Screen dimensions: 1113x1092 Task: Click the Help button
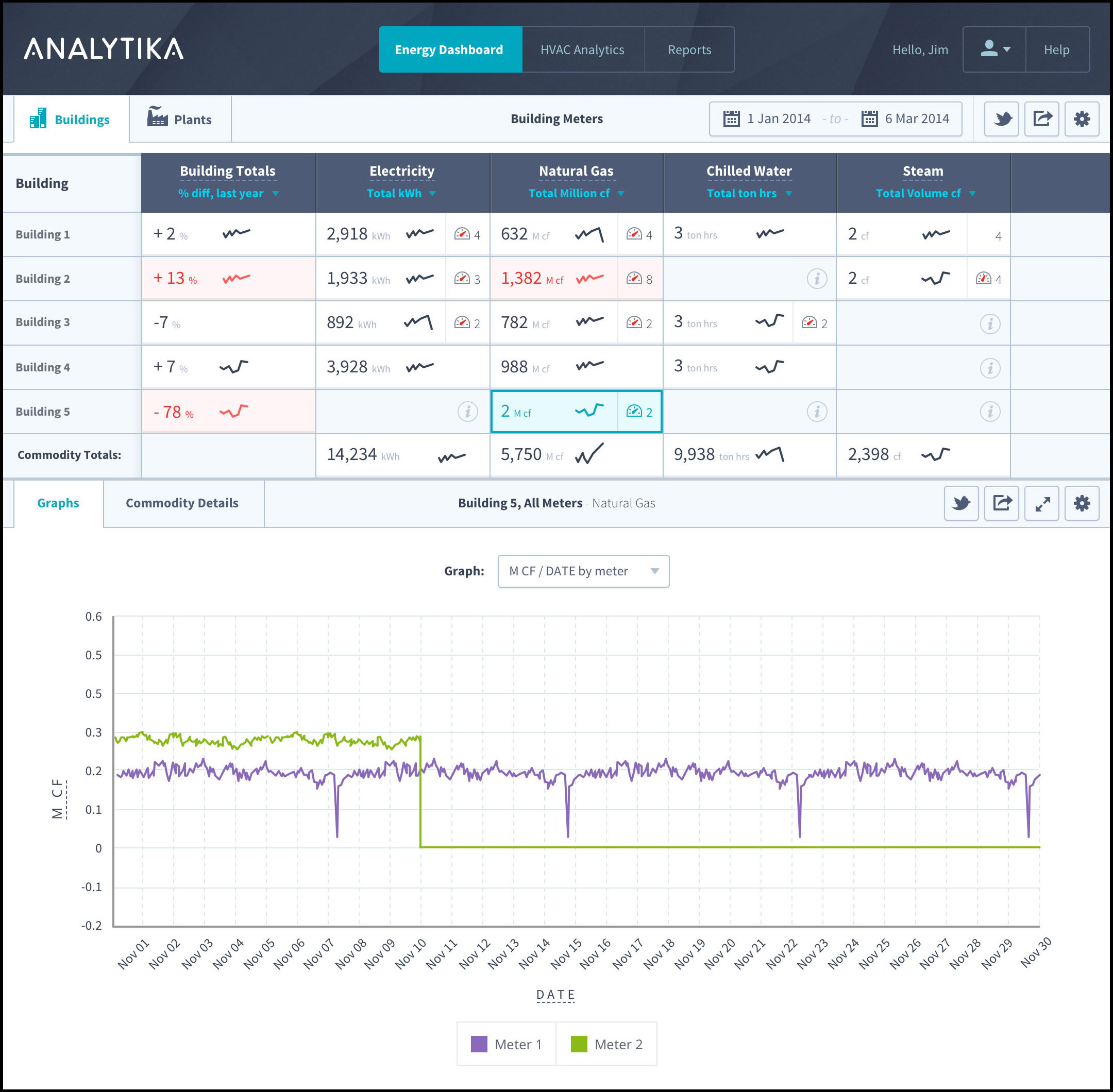1056,49
